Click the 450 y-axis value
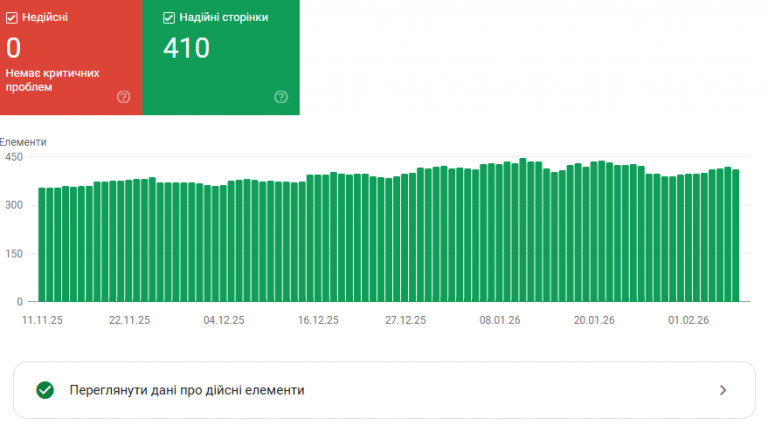Viewport: 768px width, 432px height. tap(14, 157)
